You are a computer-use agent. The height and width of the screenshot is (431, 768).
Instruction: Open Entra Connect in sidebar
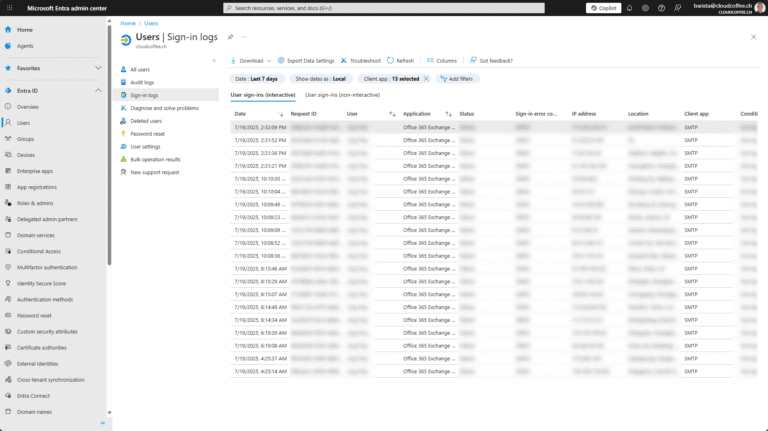(33, 396)
